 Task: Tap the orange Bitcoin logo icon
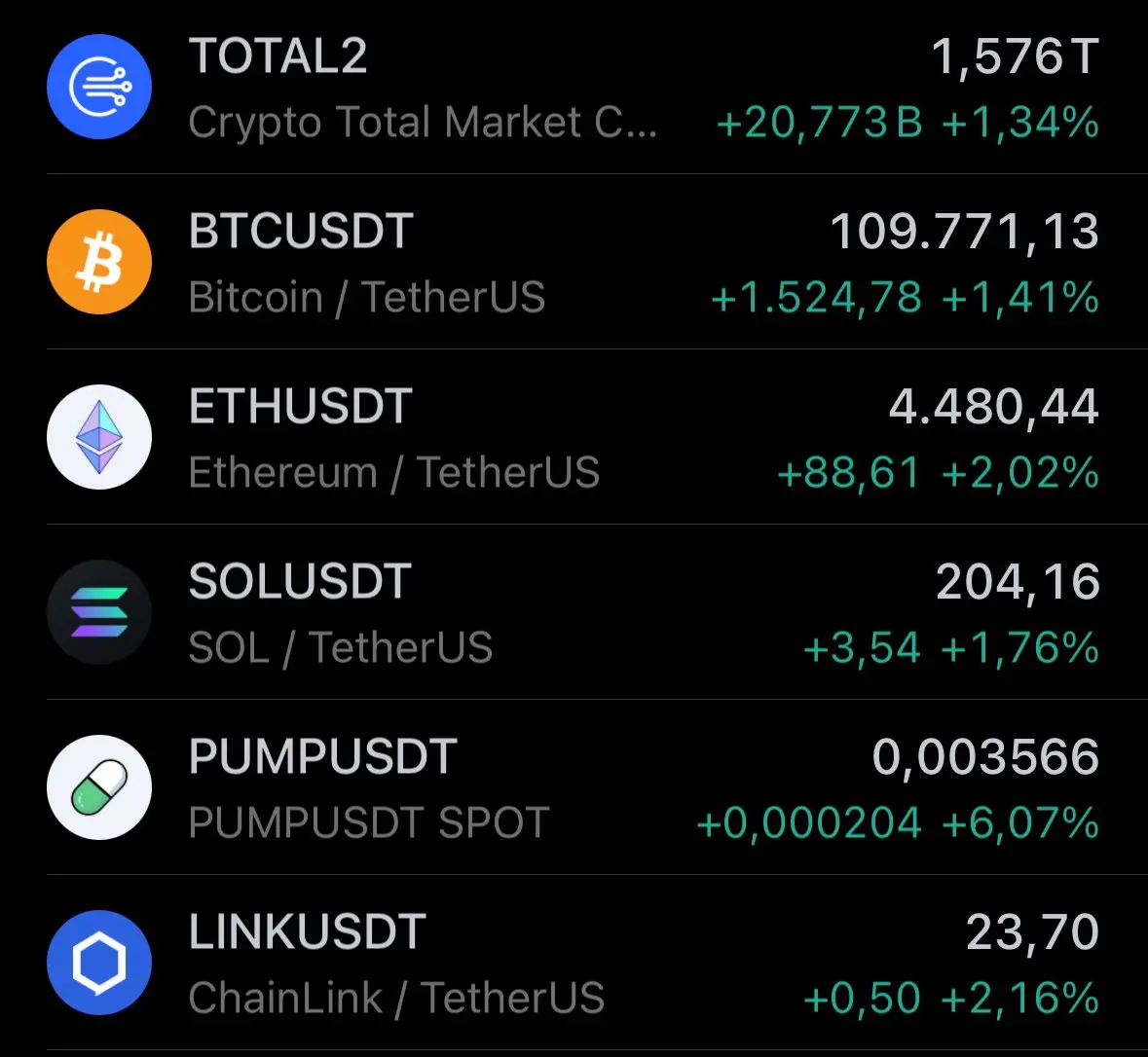pyautogui.click(x=99, y=261)
